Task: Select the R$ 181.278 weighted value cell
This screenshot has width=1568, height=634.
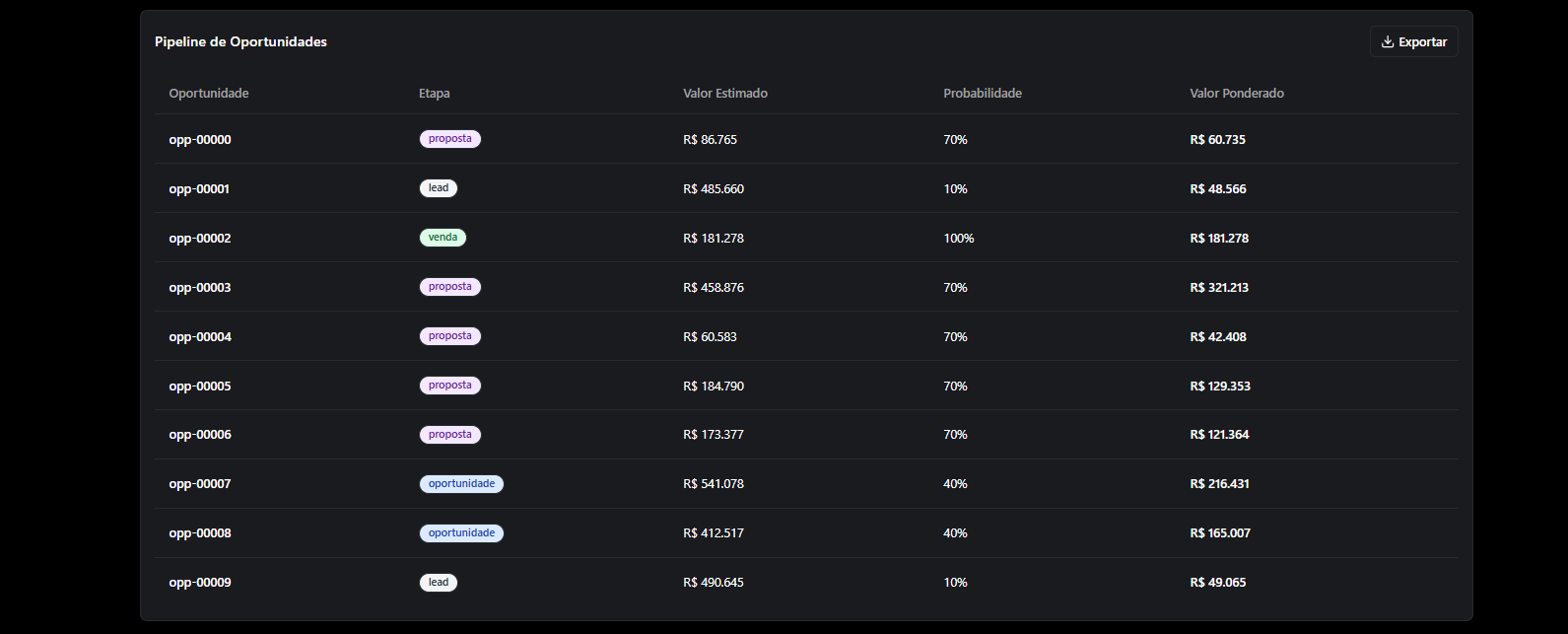Action: click(1219, 239)
